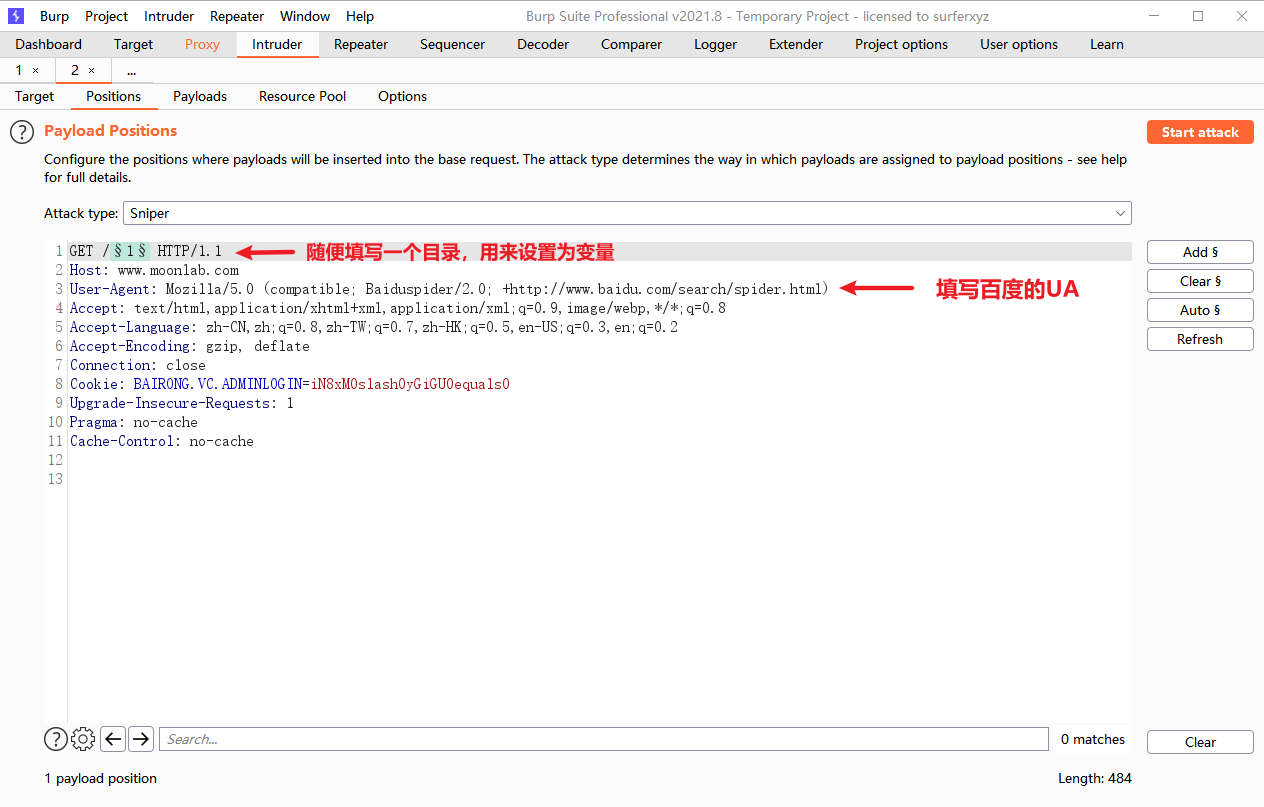Click the Cache-Control: no-cache line
This screenshot has width=1264, height=807.
[162, 441]
